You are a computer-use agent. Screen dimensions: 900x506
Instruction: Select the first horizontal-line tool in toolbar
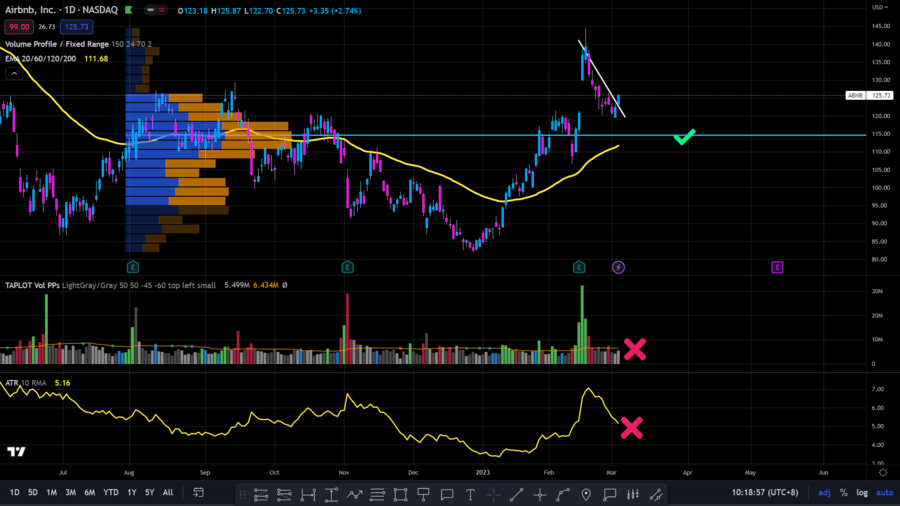point(261,495)
